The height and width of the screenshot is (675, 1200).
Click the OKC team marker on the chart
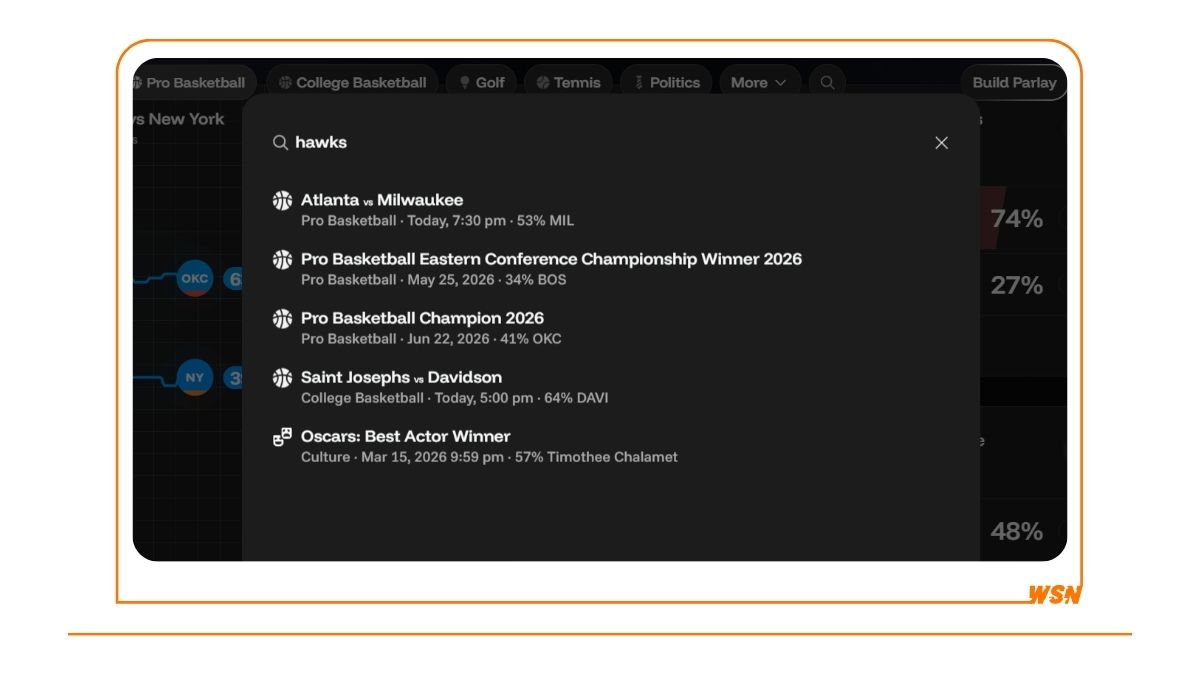click(195, 279)
